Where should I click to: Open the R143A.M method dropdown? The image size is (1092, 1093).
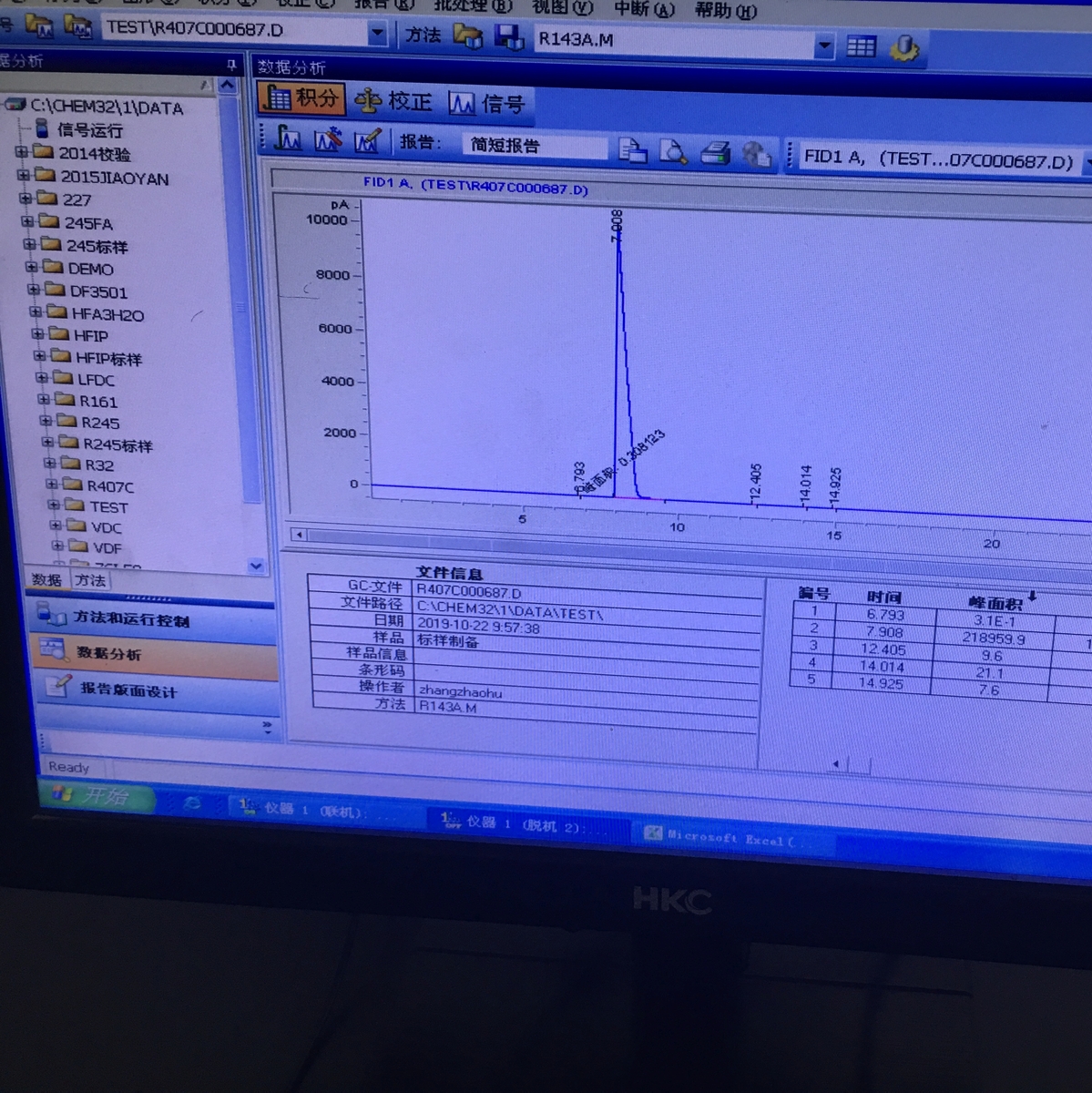(x=824, y=46)
